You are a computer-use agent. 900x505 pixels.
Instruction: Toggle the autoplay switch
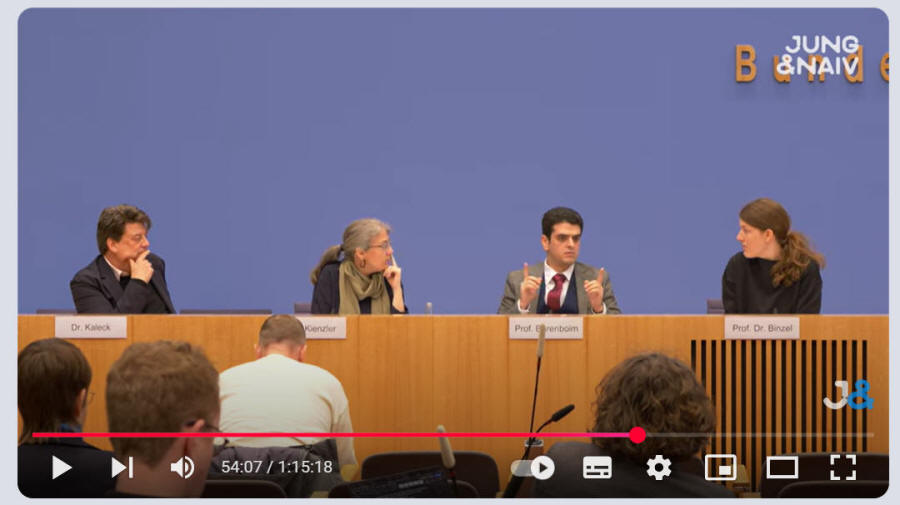(533, 467)
